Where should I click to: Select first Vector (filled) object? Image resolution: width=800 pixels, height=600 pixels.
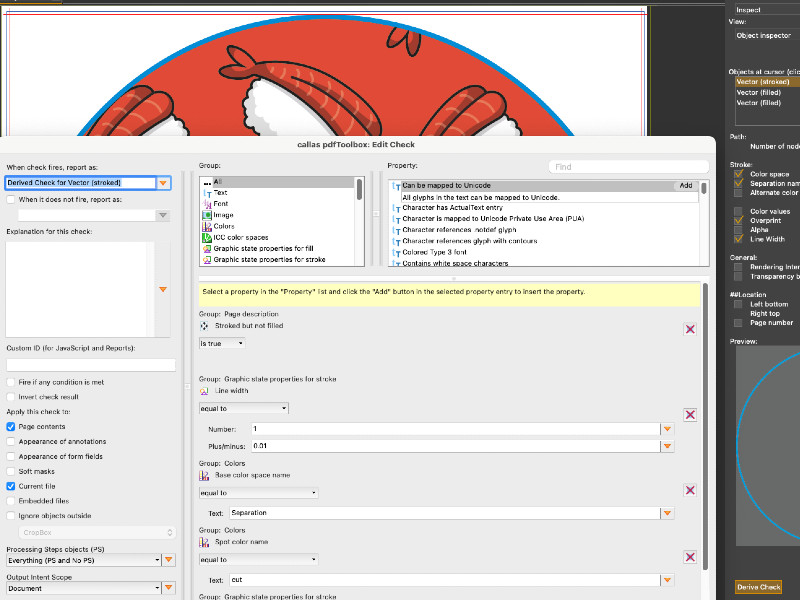pos(767,92)
